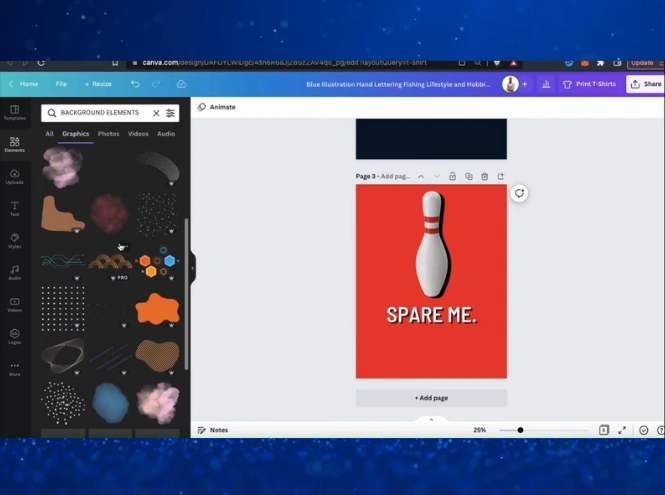Click the Add page button
This screenshot has height=495, width=665.
pyautogui.click(x=431, y=398)
